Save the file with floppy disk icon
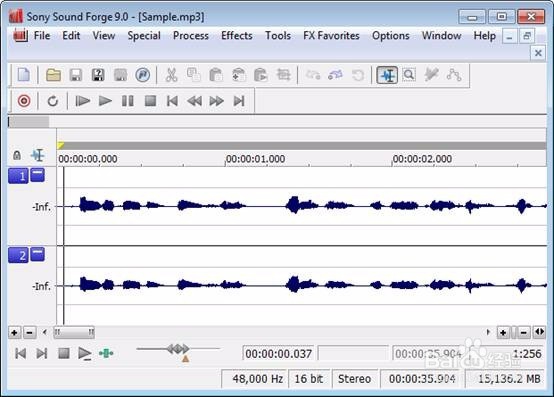This screenshot has height=397, width=554. tap(76, 75)
